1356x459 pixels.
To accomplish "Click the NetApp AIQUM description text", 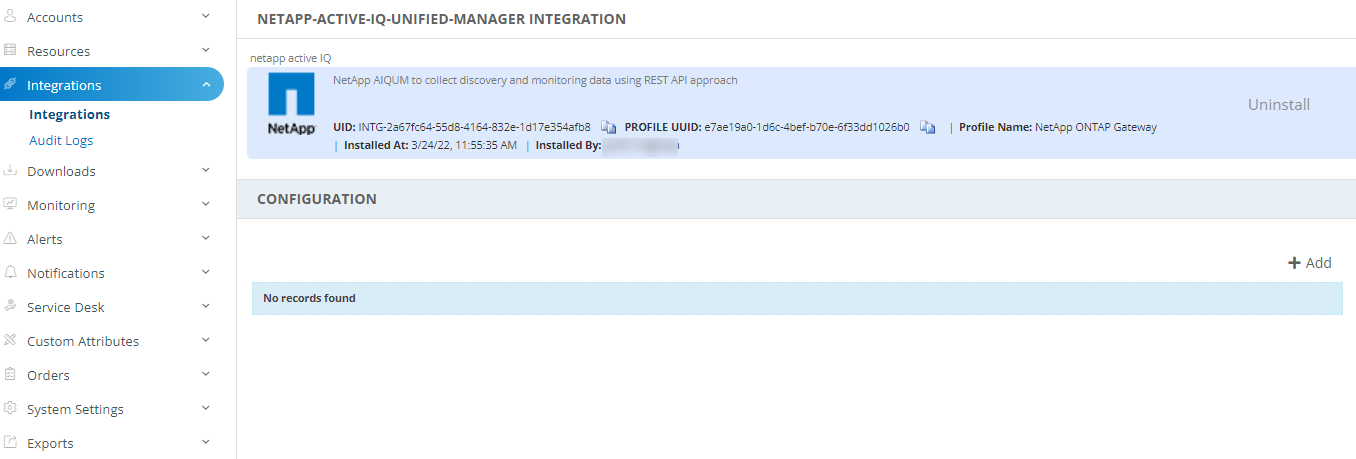I will pyautogui.click(x=535, y=80).
